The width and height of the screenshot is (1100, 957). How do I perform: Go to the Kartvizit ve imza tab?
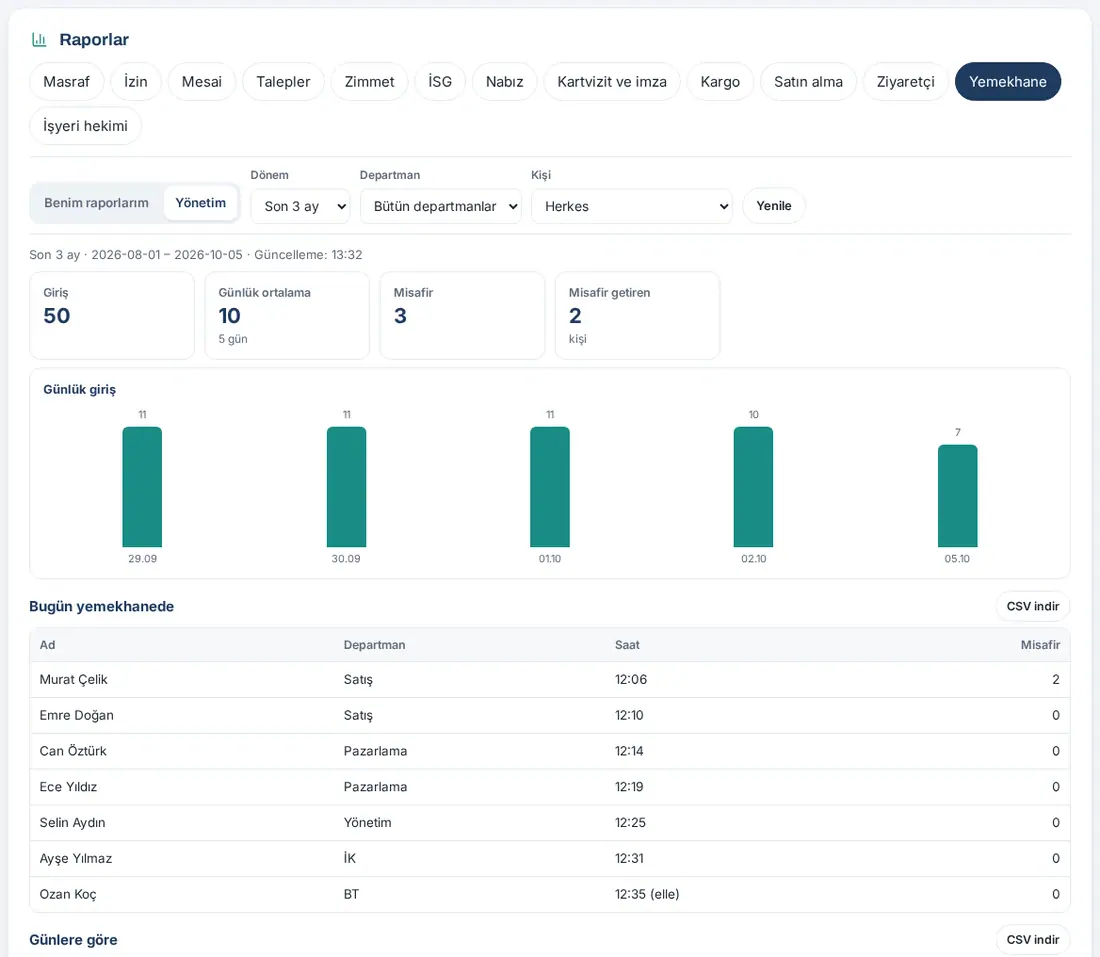tap(612, 81)
